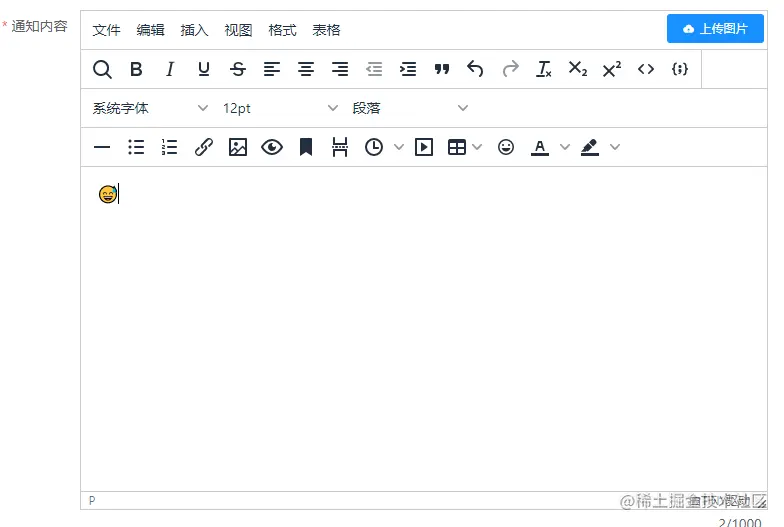Open the 表格 menu
This screenshot has height=527, width=784.
tap(326, 30)
